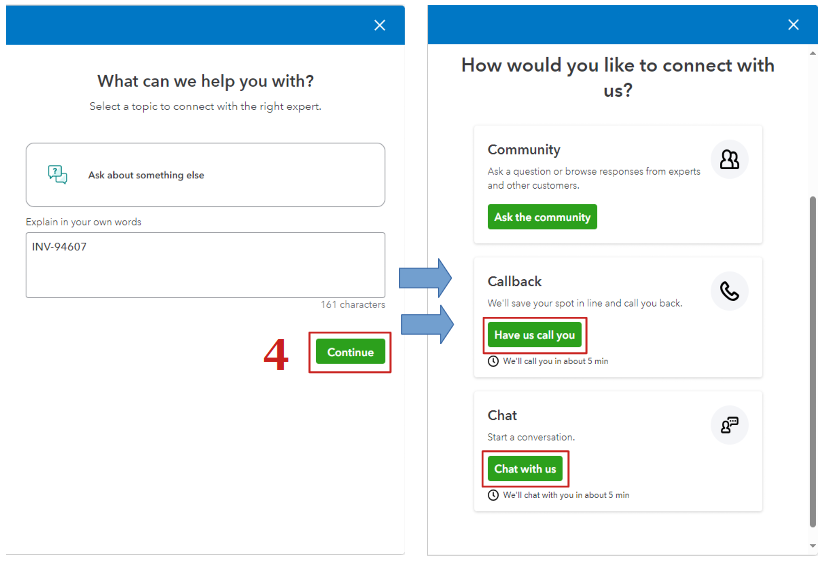The width and height of the screenshot is (826, 564).
Task: Close the right connect dialog
Action: tap(794, 25)
